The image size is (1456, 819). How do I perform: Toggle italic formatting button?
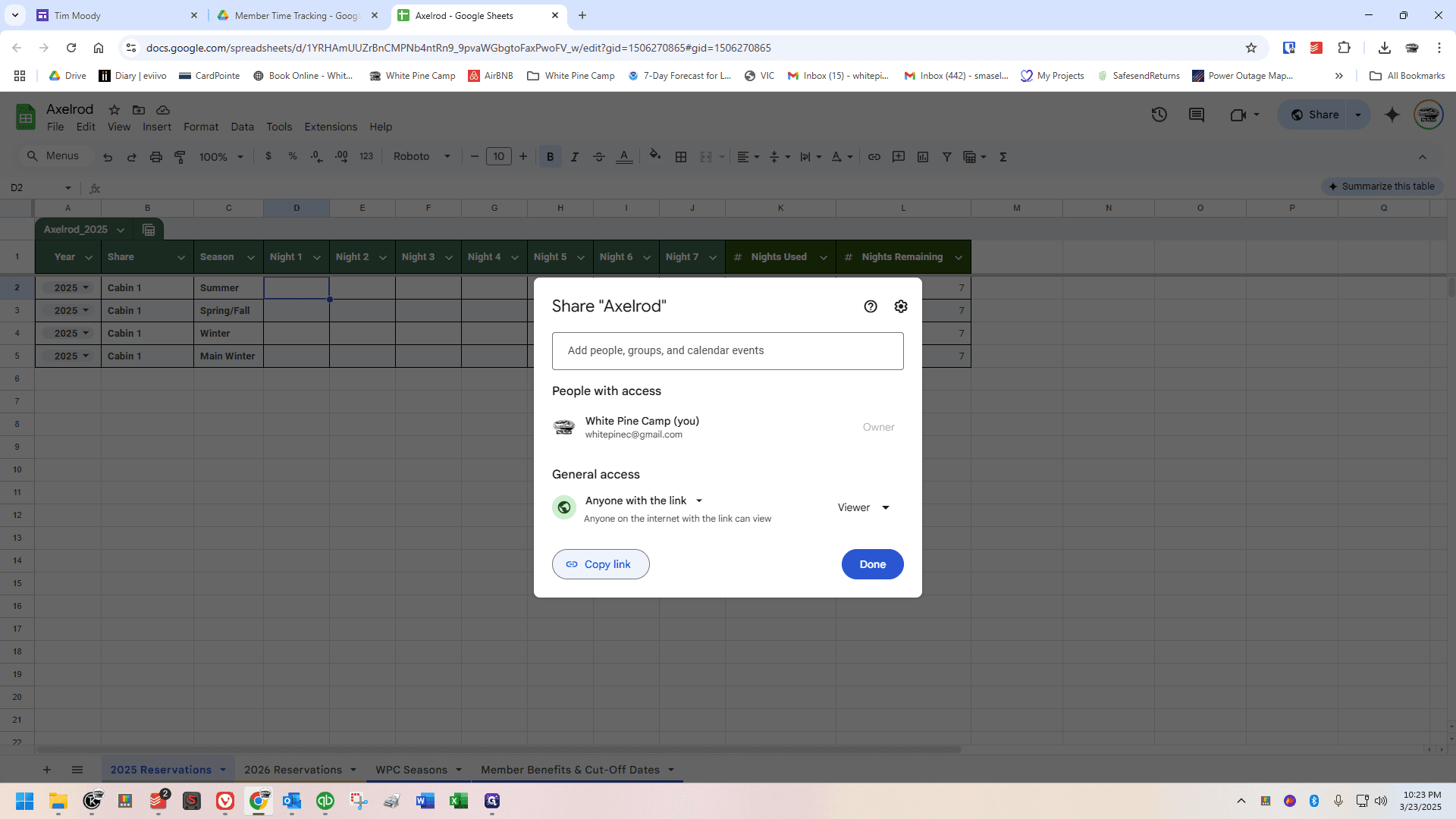[x=575, y=157]
